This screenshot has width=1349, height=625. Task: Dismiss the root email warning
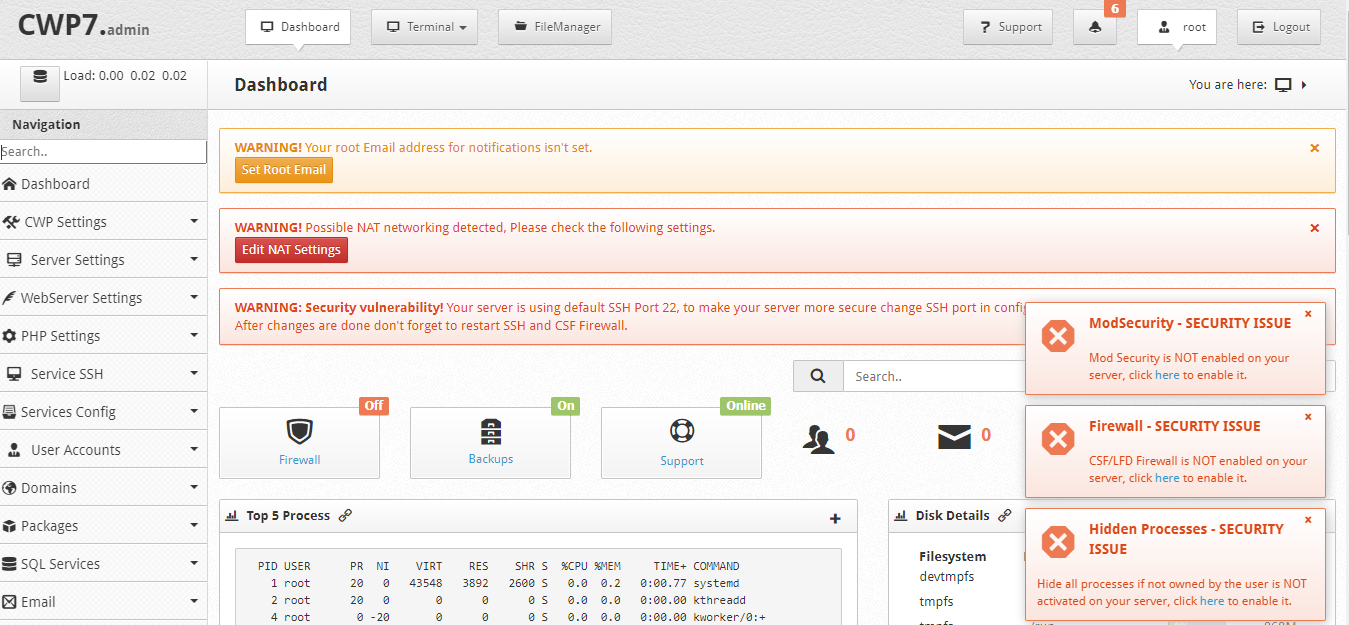tap(1314, 148)
